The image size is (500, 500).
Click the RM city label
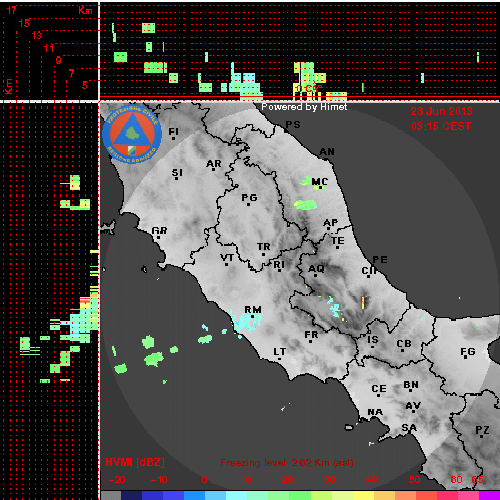[x=253, y=310]
